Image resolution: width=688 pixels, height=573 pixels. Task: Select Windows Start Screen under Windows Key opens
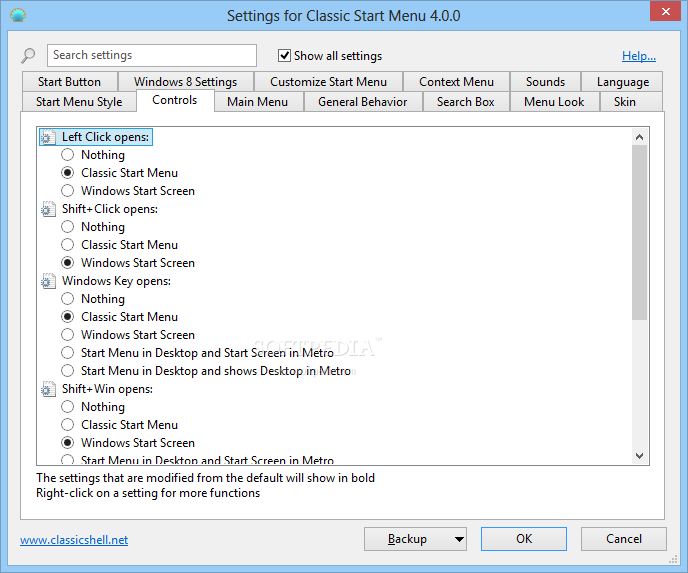tap(67, 334)
